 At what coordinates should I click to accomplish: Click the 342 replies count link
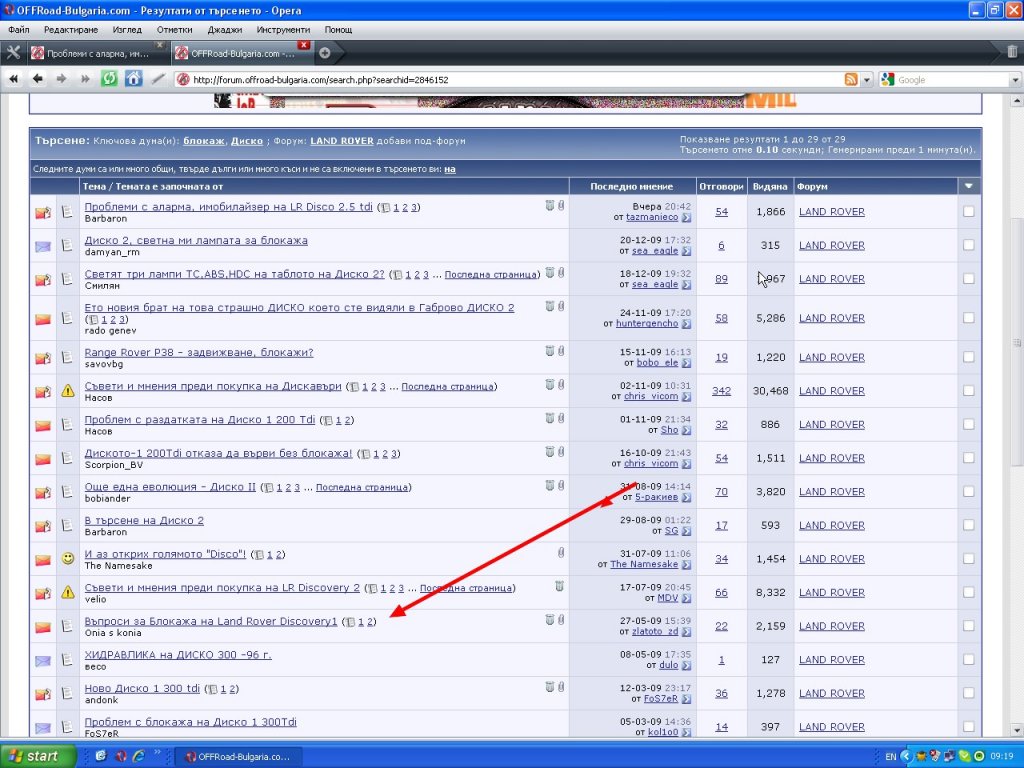[x=721, y=391]
